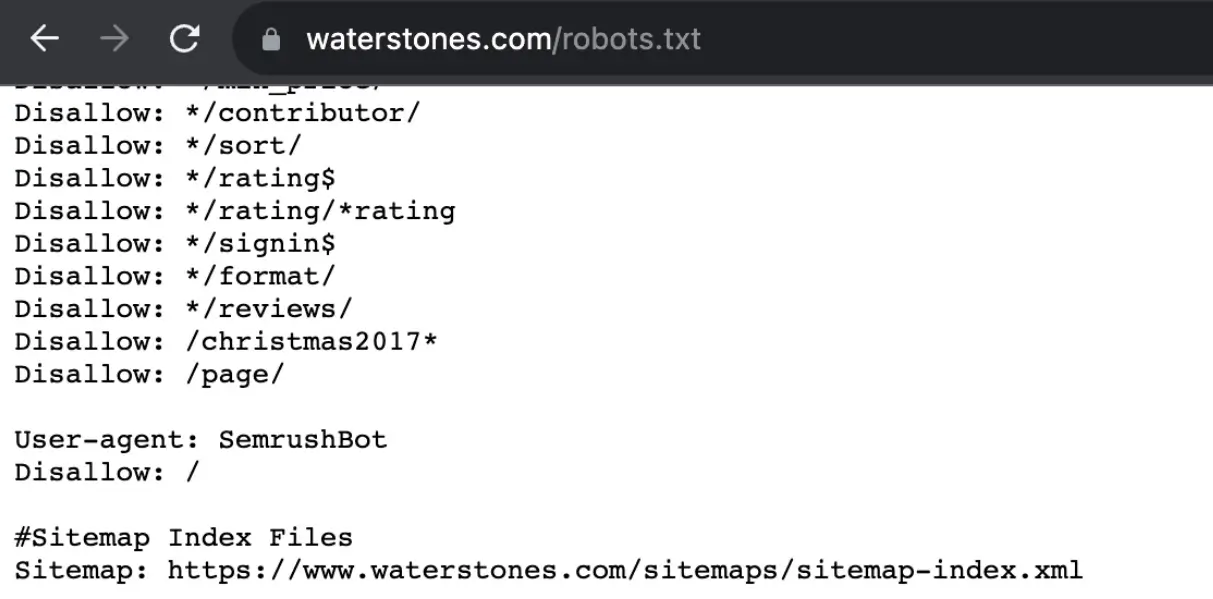Select the robots.txt portion of the URL
Viewport: 1213px width, 599px height.
pos(632,38)
